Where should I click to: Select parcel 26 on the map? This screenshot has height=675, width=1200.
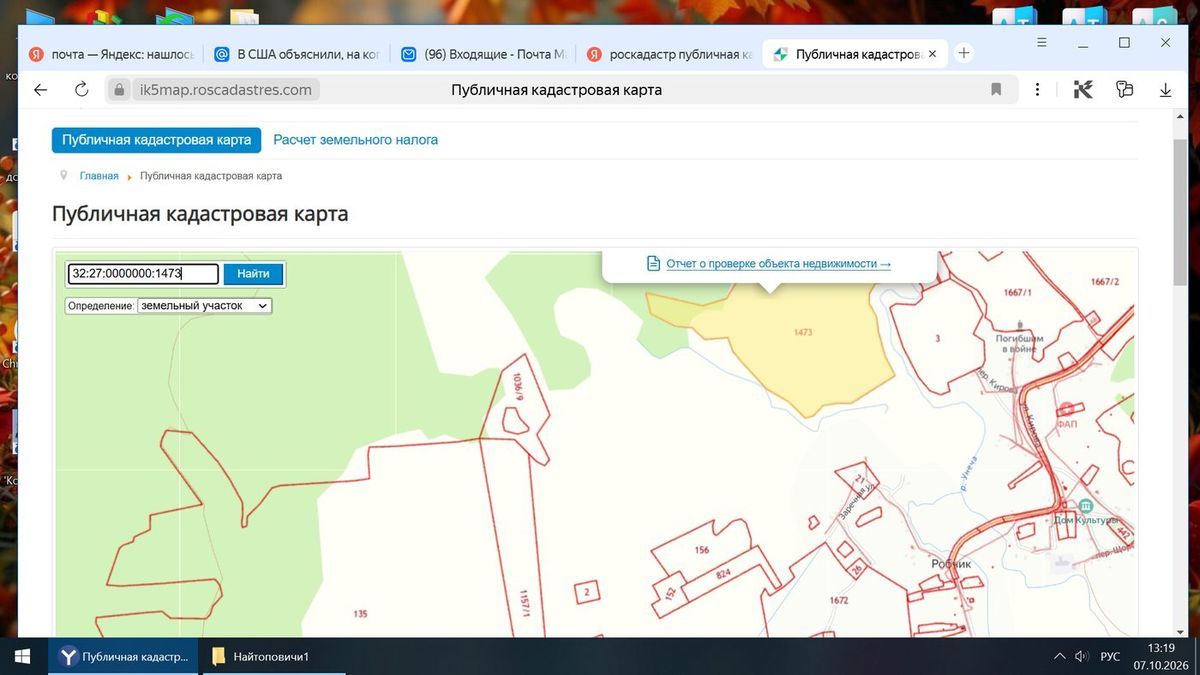(856, 570)
